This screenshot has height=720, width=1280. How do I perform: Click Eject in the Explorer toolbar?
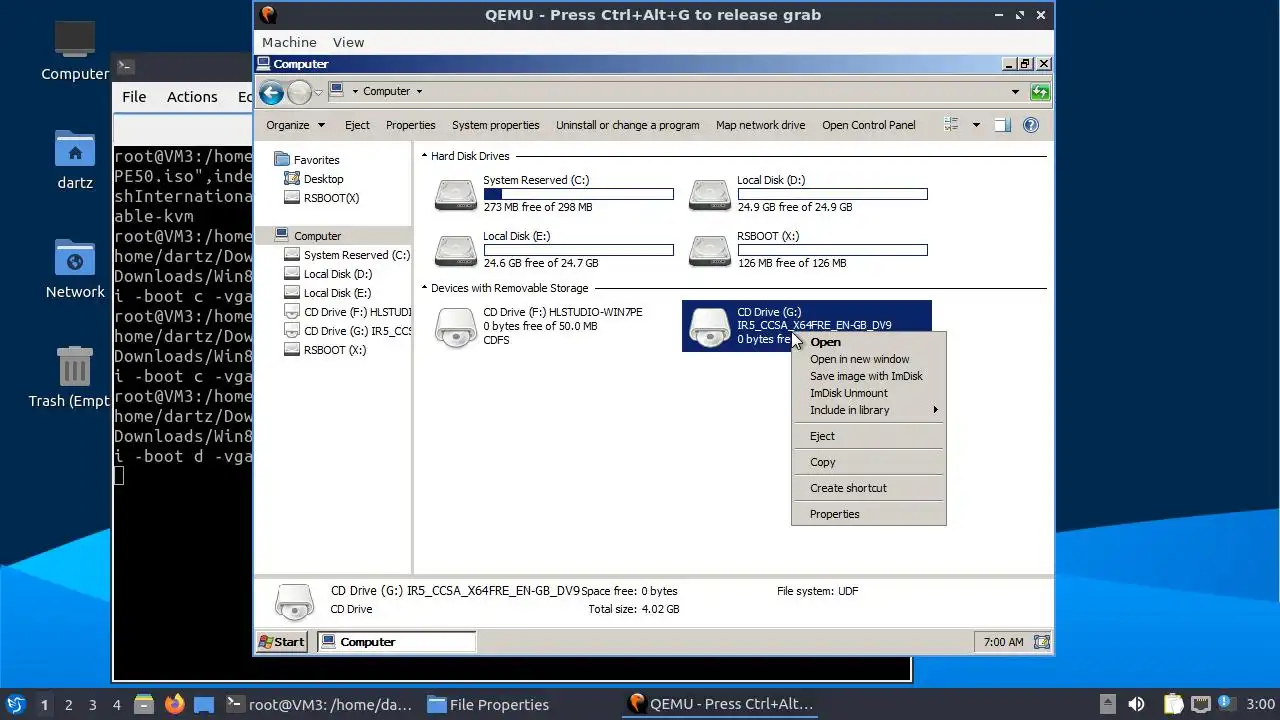click(357, 125)
